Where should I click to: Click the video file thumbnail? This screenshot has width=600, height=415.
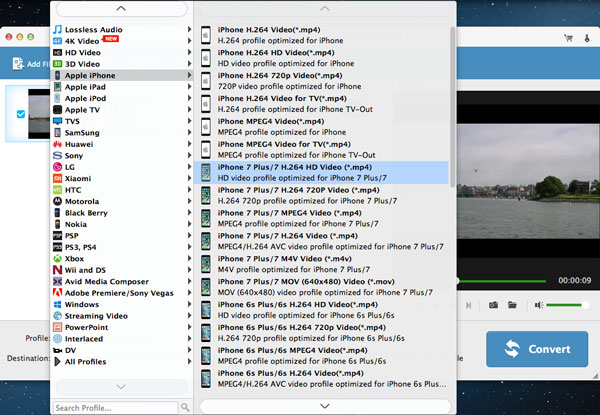tap(39, 114)
